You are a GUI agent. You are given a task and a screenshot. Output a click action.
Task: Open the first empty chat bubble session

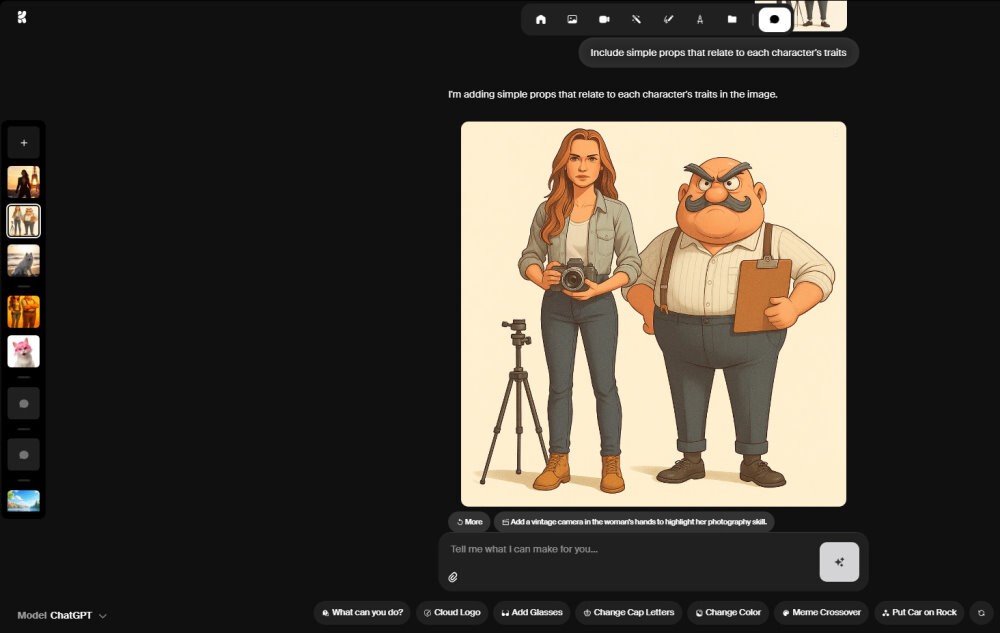(24, 404)
